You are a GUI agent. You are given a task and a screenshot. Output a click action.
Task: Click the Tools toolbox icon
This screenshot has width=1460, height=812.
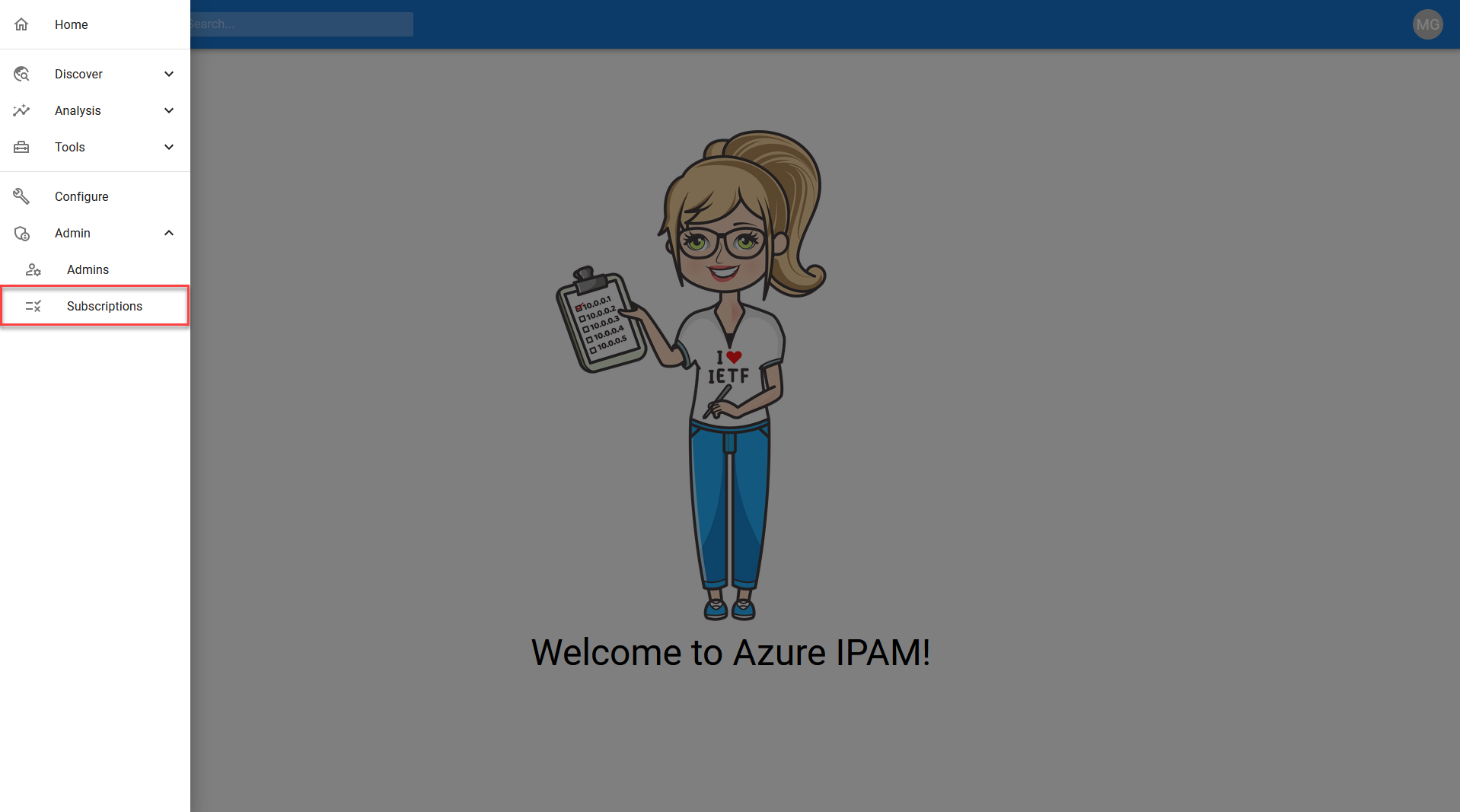point(21,147)
